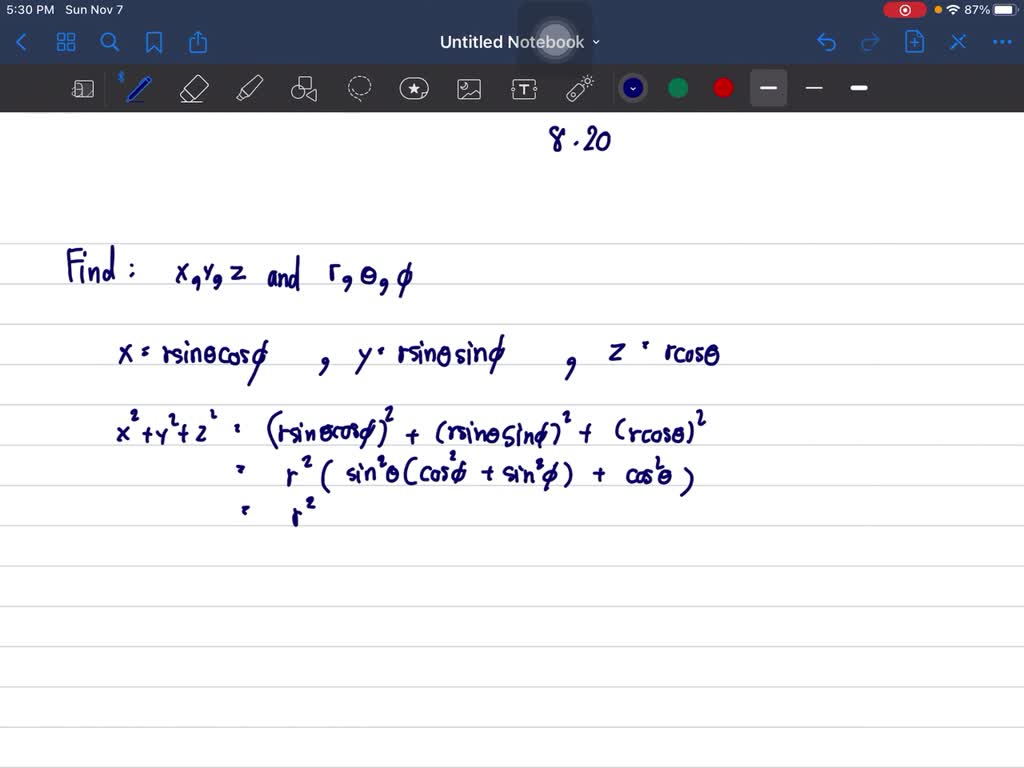Select the Eraser tool
This screenshot has height=768, width=1024.
[193, 88]
